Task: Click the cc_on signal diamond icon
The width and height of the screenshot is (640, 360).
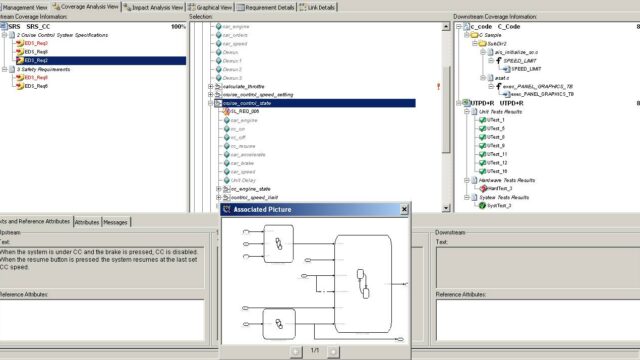Action: [227, 129]
